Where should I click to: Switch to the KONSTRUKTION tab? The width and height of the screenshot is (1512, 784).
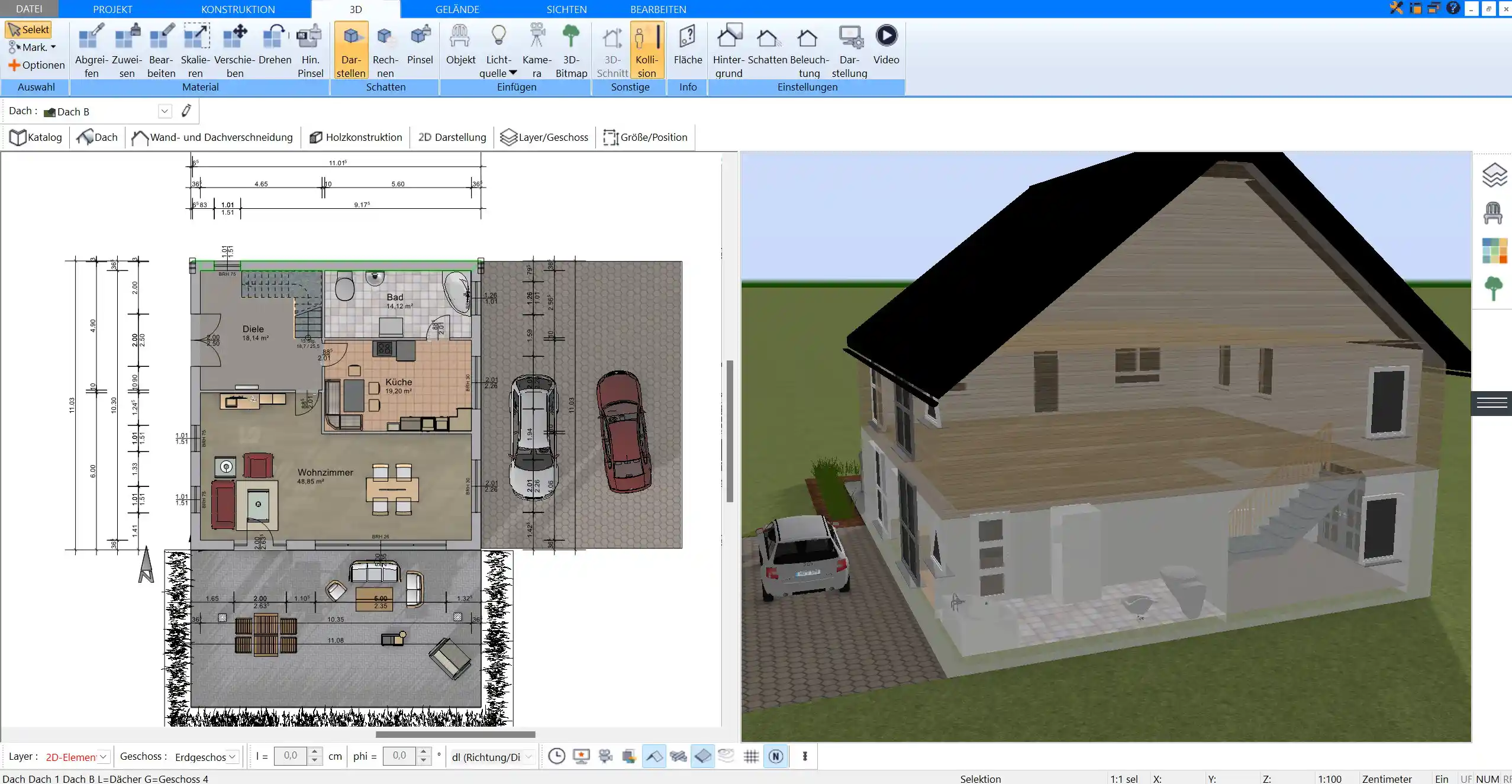(x=238, y=9)
